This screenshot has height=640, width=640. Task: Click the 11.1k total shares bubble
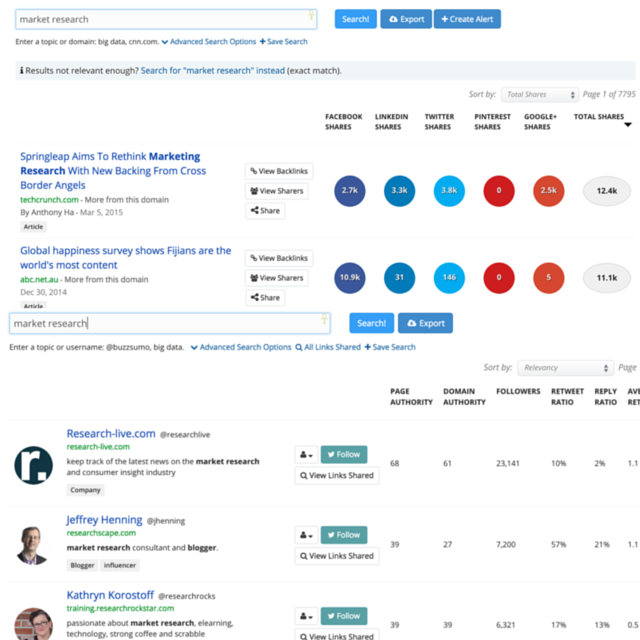[607, 278]
